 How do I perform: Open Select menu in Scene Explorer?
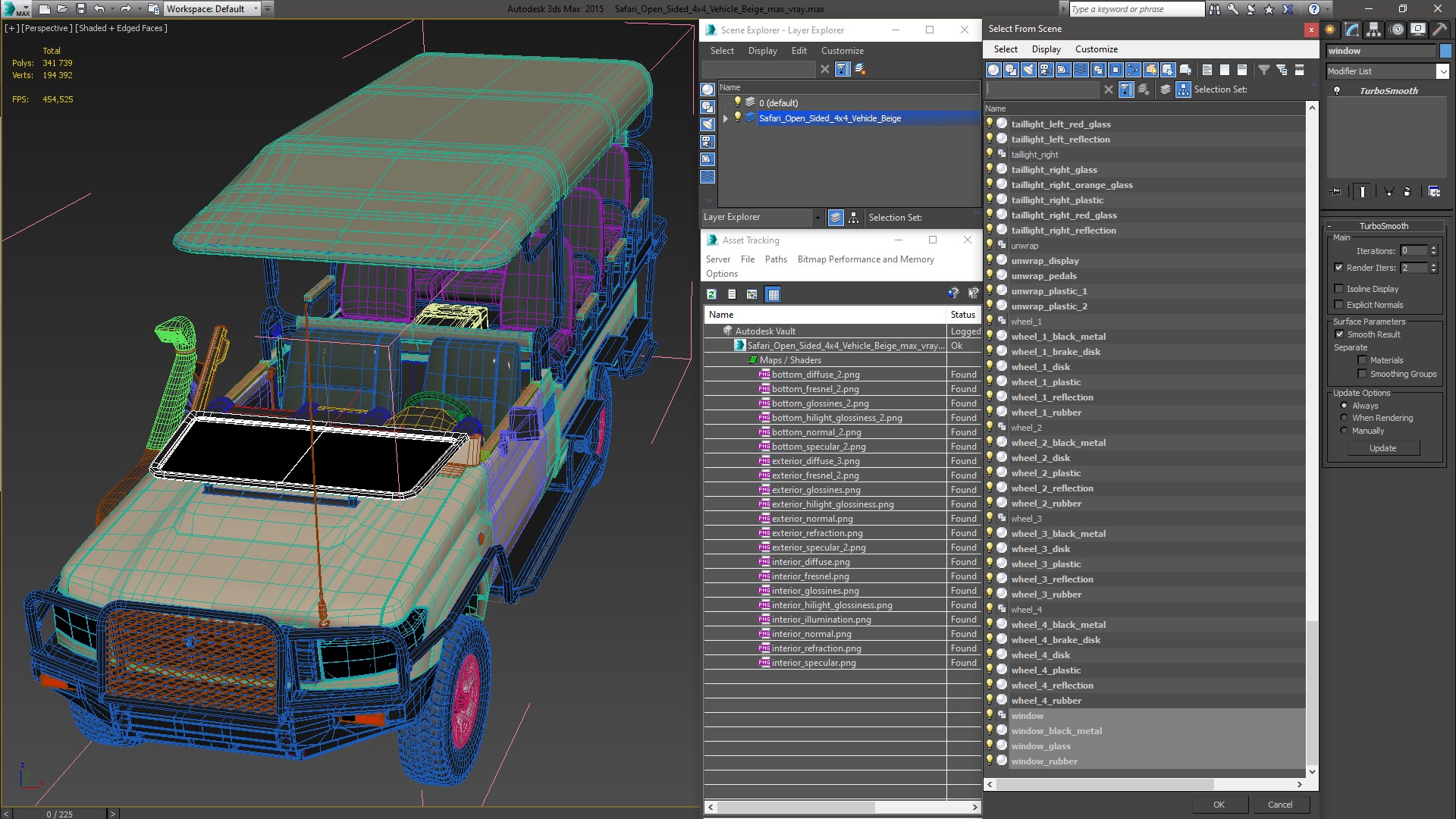(x=721, y=51)
